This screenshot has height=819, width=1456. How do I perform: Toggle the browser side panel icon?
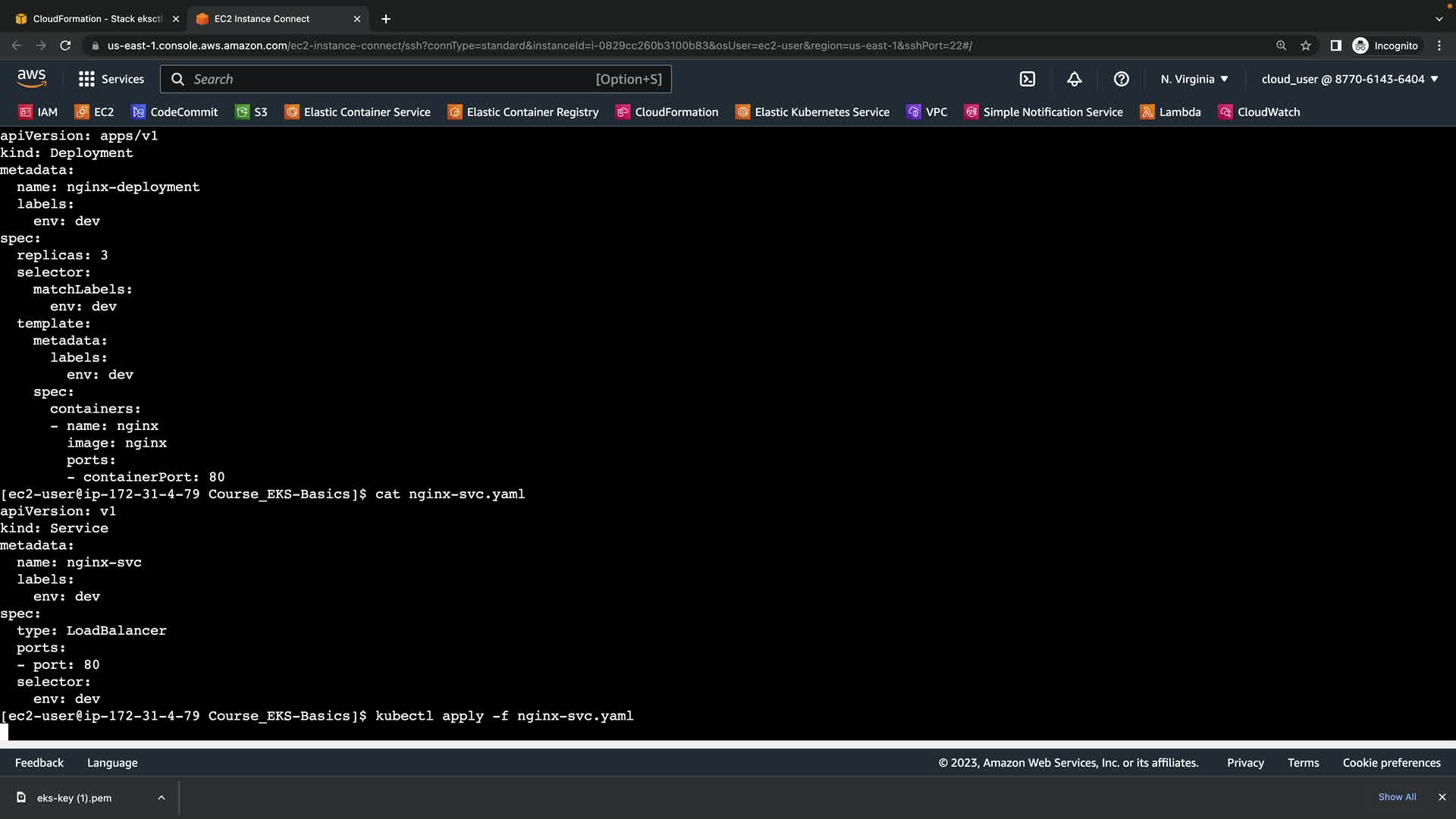tap(1336, 45)
